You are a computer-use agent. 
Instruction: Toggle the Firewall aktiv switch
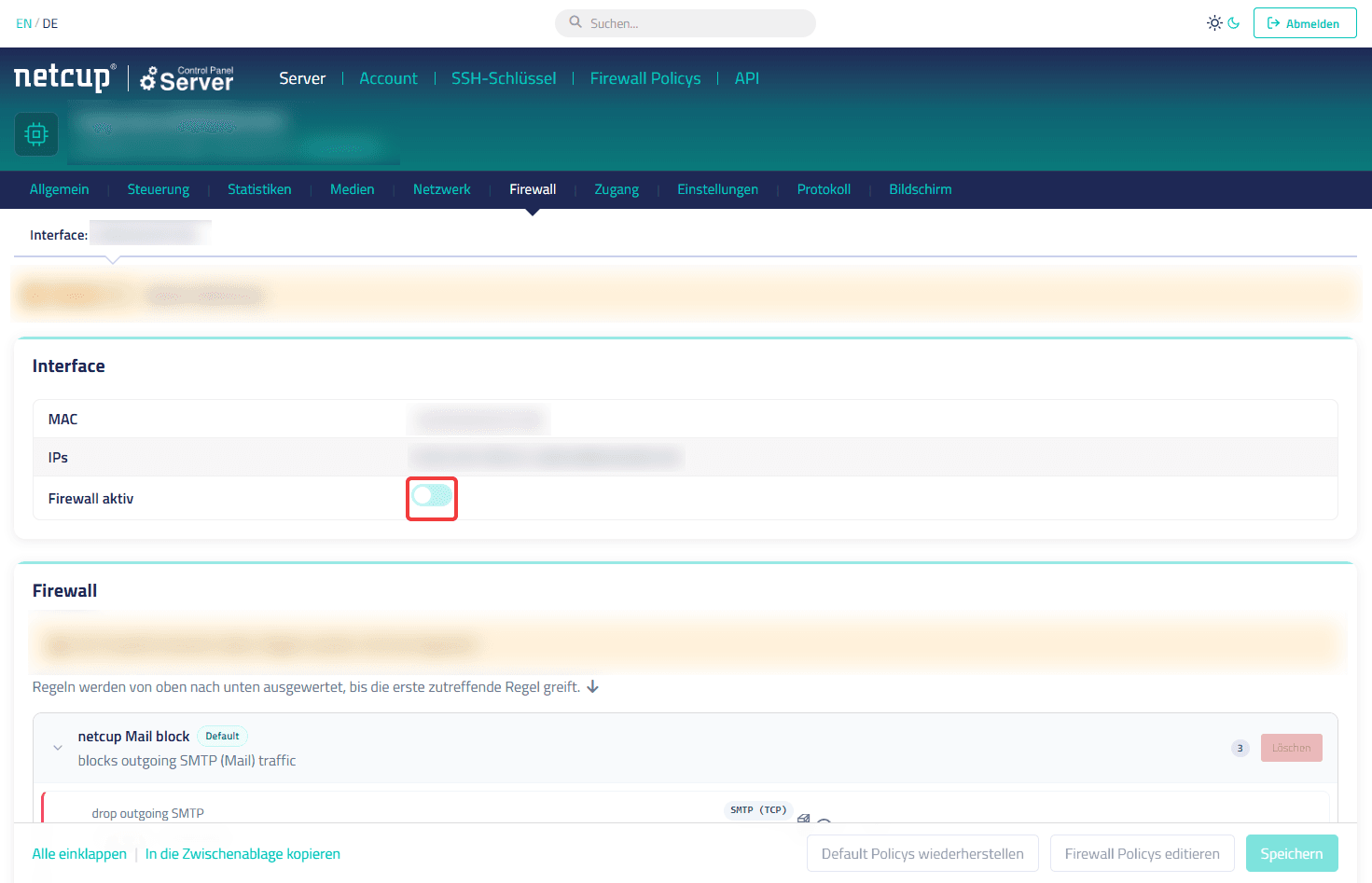click(432, 496)
